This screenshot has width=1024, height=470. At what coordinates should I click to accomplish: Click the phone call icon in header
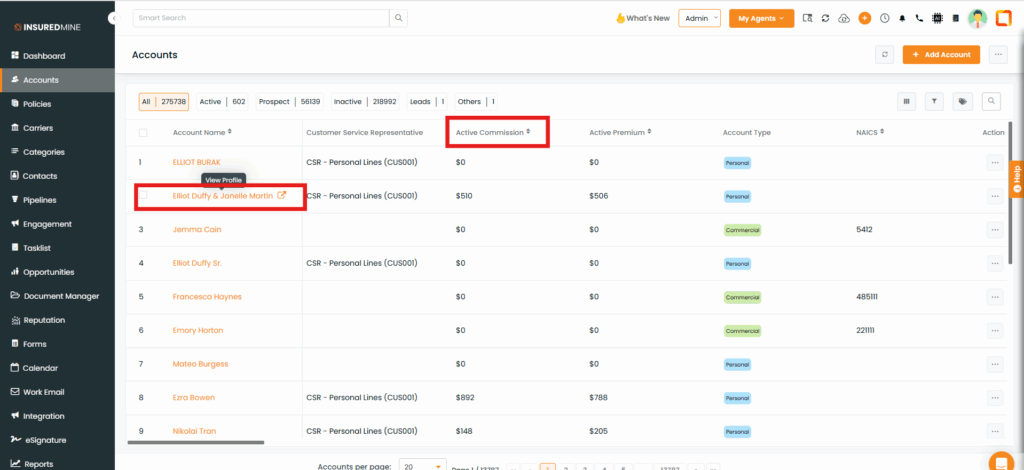(919, 18)
